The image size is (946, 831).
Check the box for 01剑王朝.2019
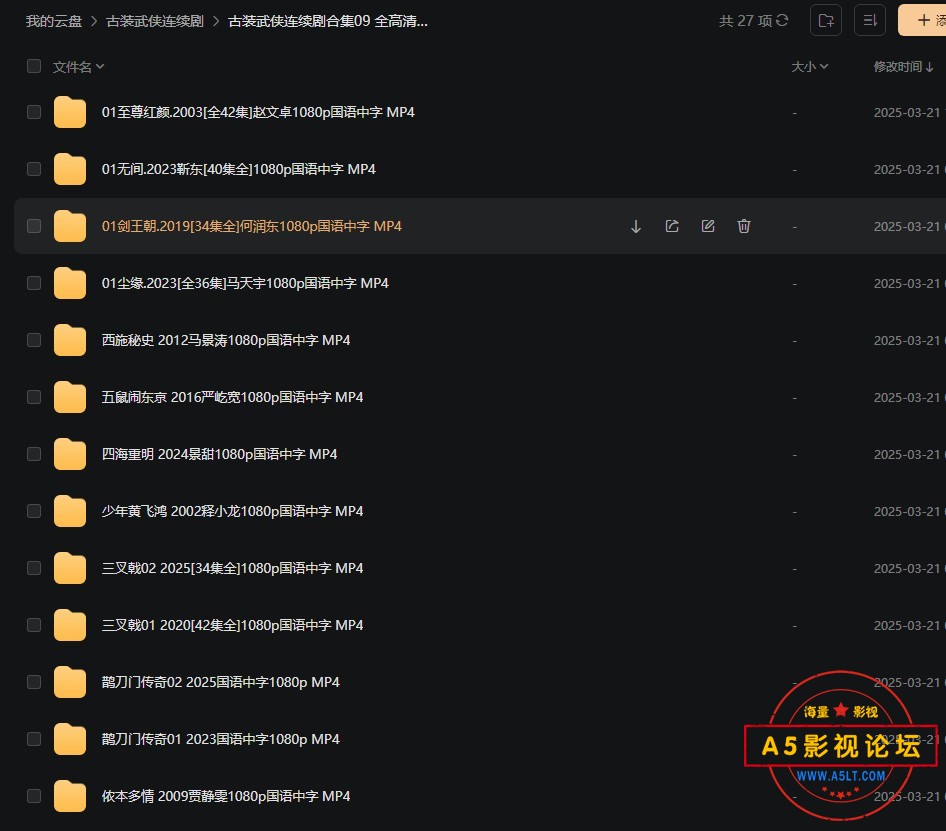click(x=34, y=226)
